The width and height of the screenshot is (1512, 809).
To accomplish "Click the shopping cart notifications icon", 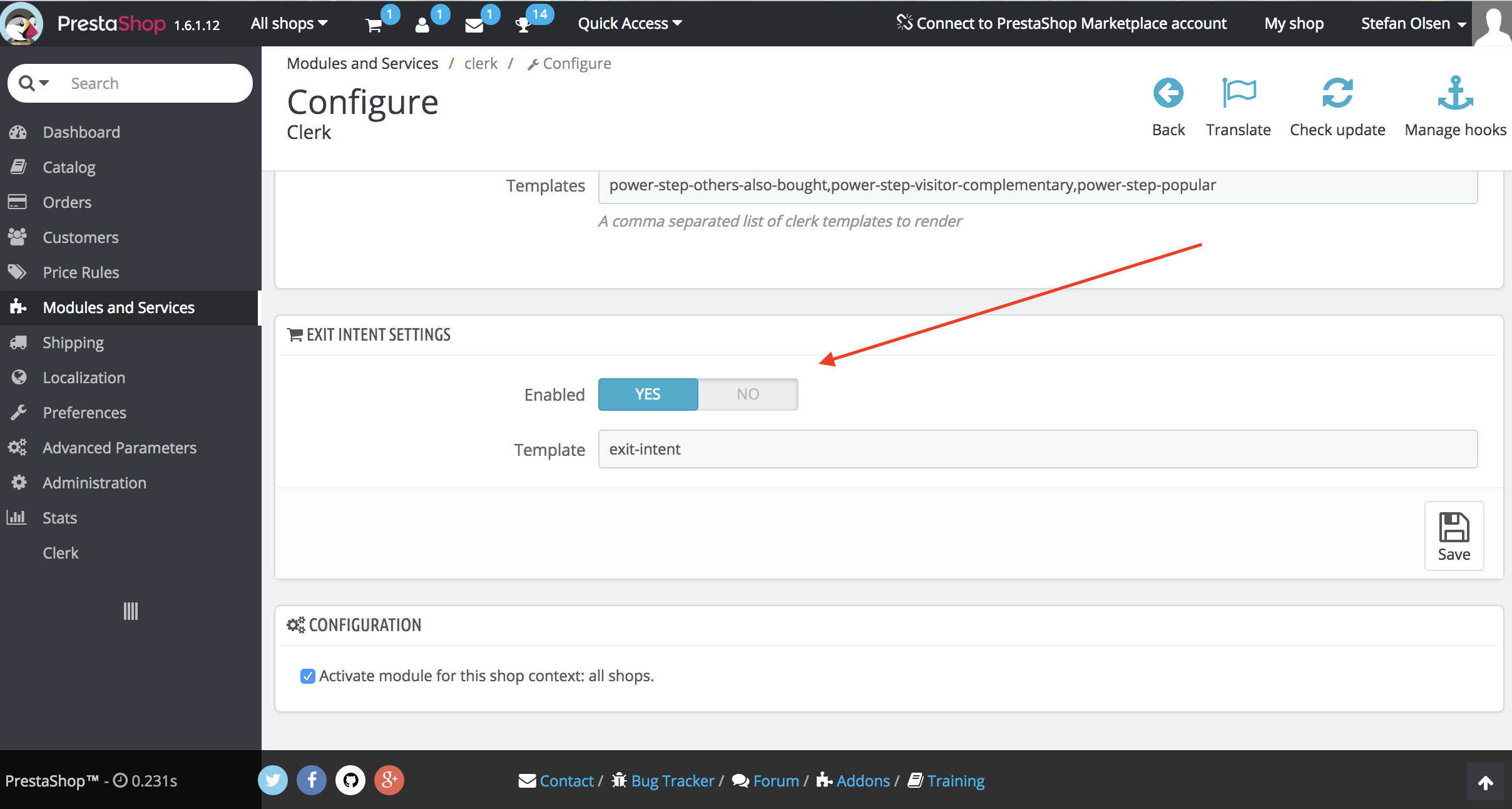I will 374,25.
